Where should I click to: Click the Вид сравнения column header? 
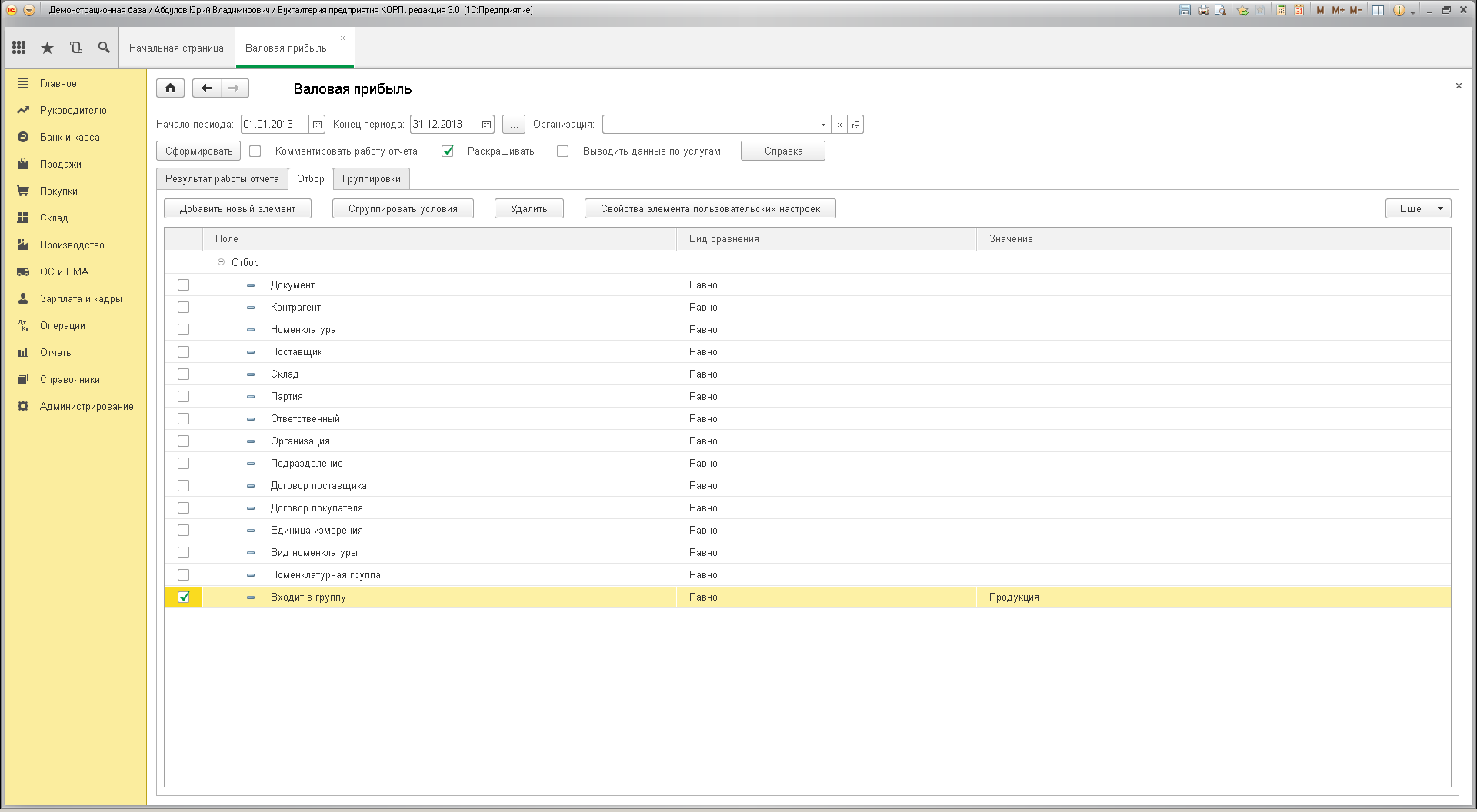pyautogui.click(x=827, y=239)
